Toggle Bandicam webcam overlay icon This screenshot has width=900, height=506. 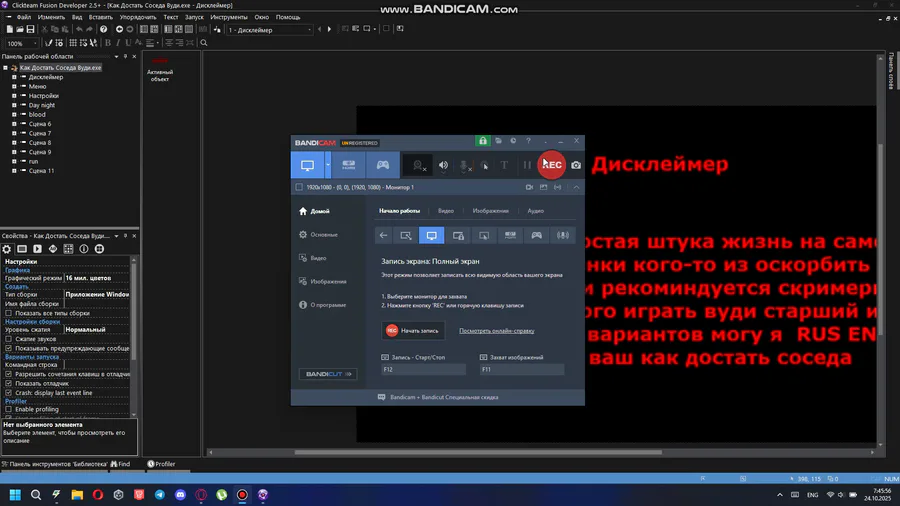418,166
